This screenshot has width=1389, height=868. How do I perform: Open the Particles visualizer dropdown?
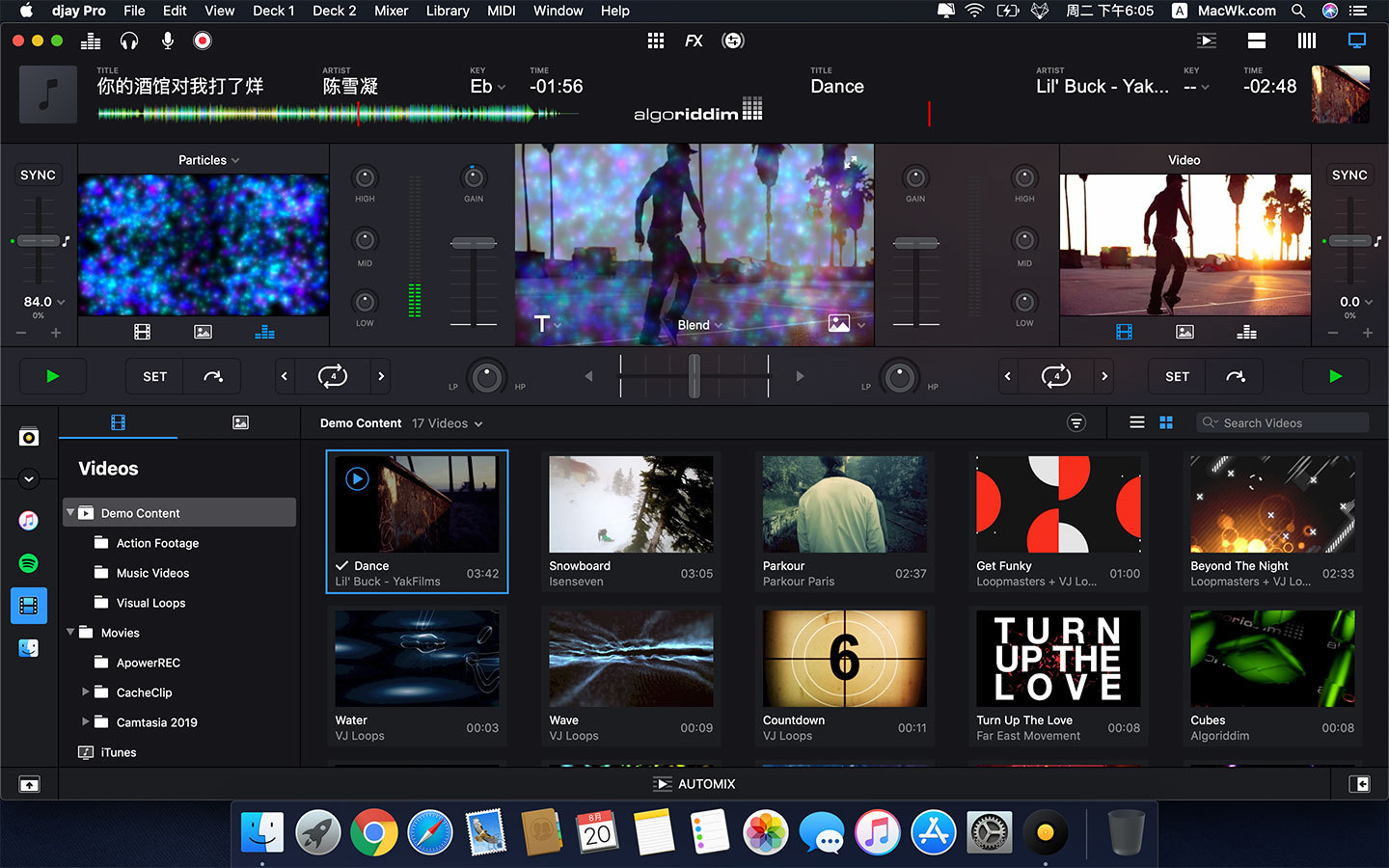point(208,160)
